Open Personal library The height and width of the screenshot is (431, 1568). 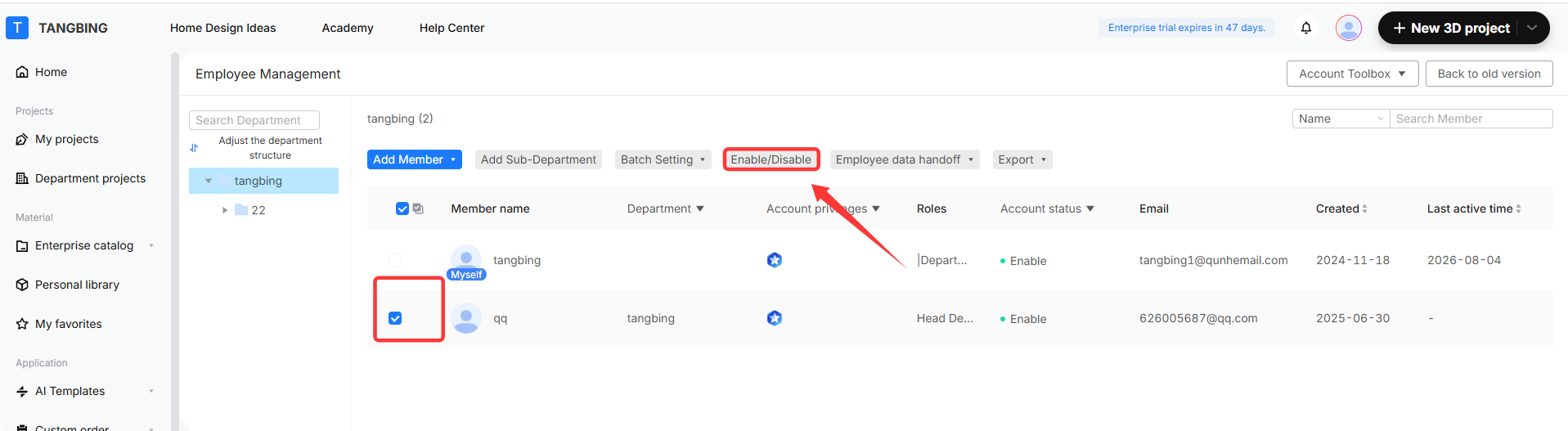(x=77, y=285)
